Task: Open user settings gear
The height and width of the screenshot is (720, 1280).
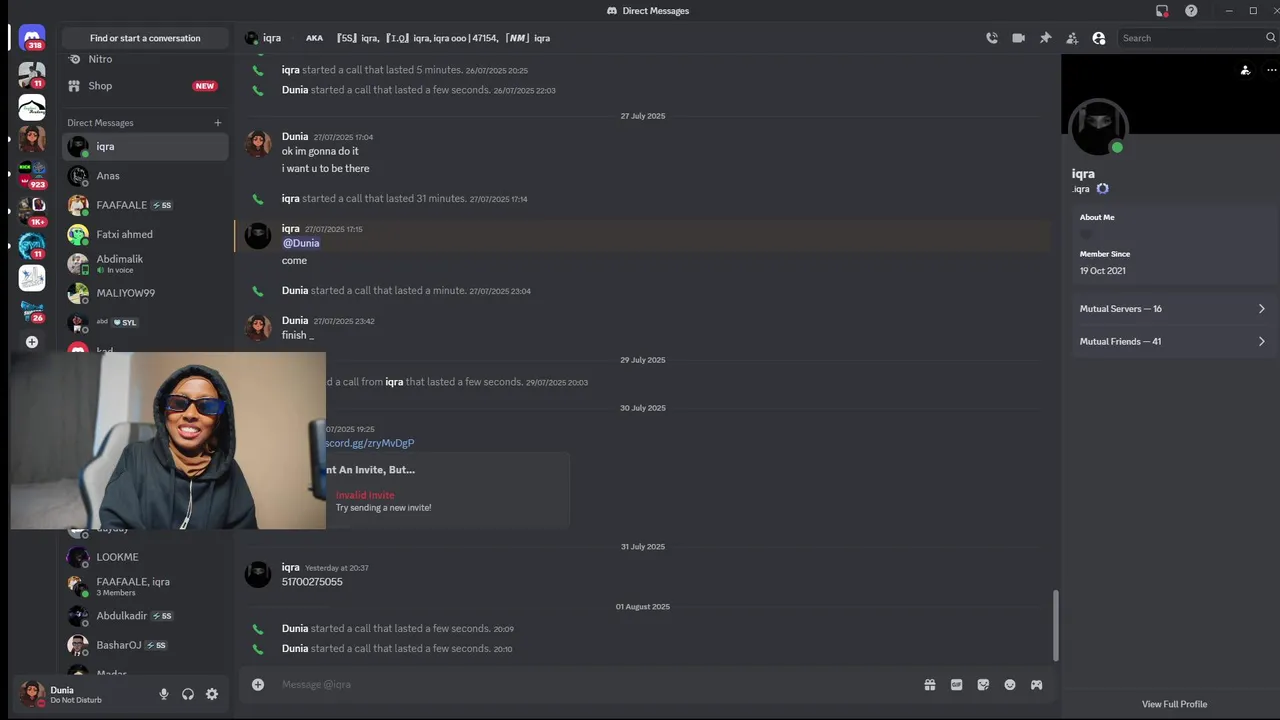Action: [x=212, y=694]
